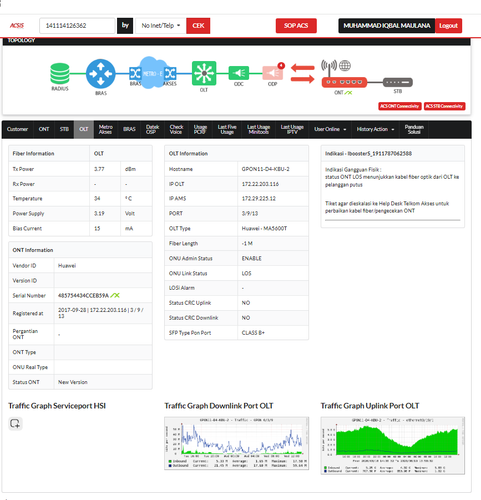View the Last Five Usage tab
The image size is (481, 500).
click(x=227, y=129)
